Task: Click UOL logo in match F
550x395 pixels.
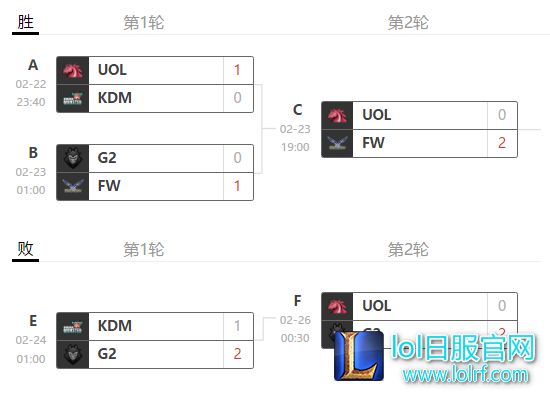Action: 337,306
